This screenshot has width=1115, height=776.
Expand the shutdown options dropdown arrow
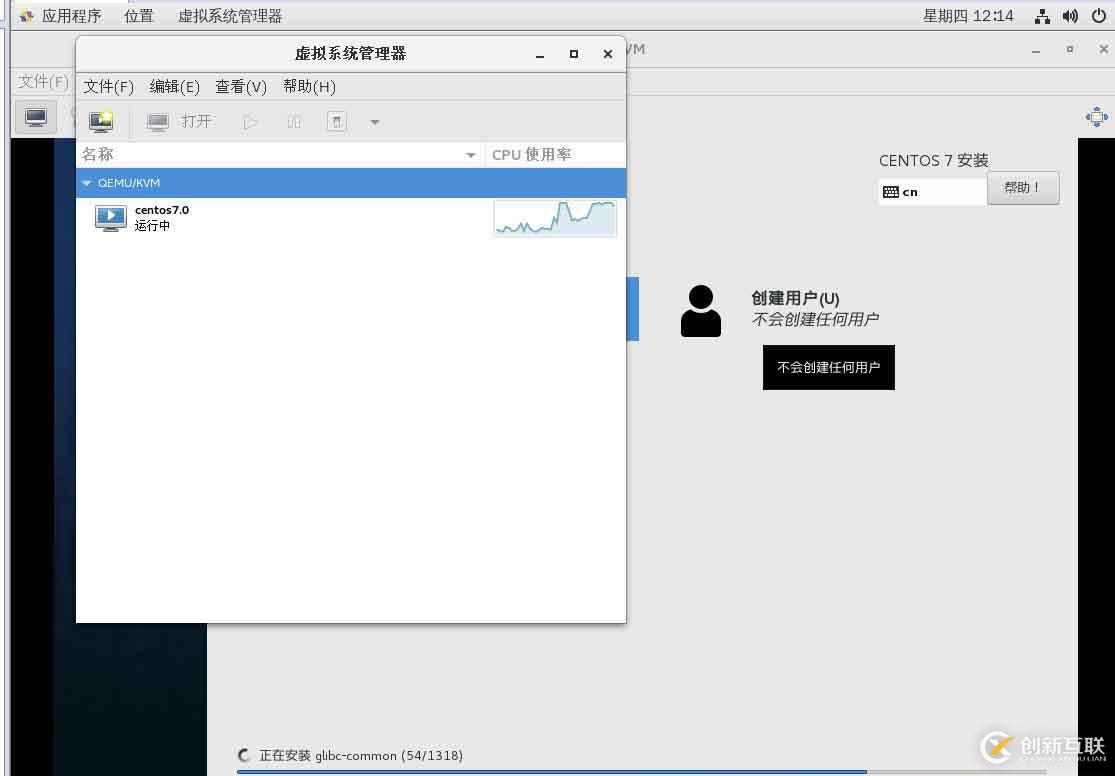point(375,122)
